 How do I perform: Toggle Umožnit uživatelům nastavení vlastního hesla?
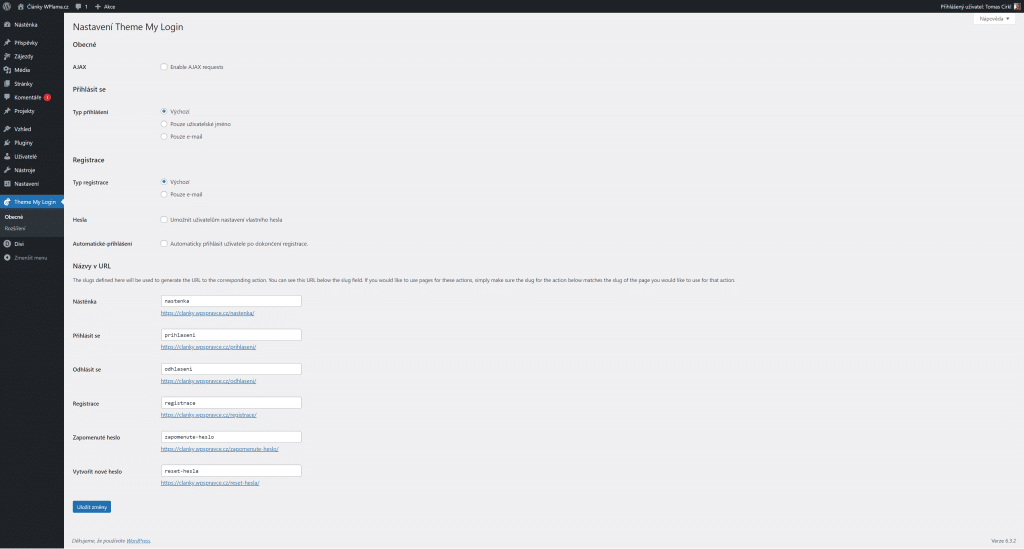[x=164, y=220]
